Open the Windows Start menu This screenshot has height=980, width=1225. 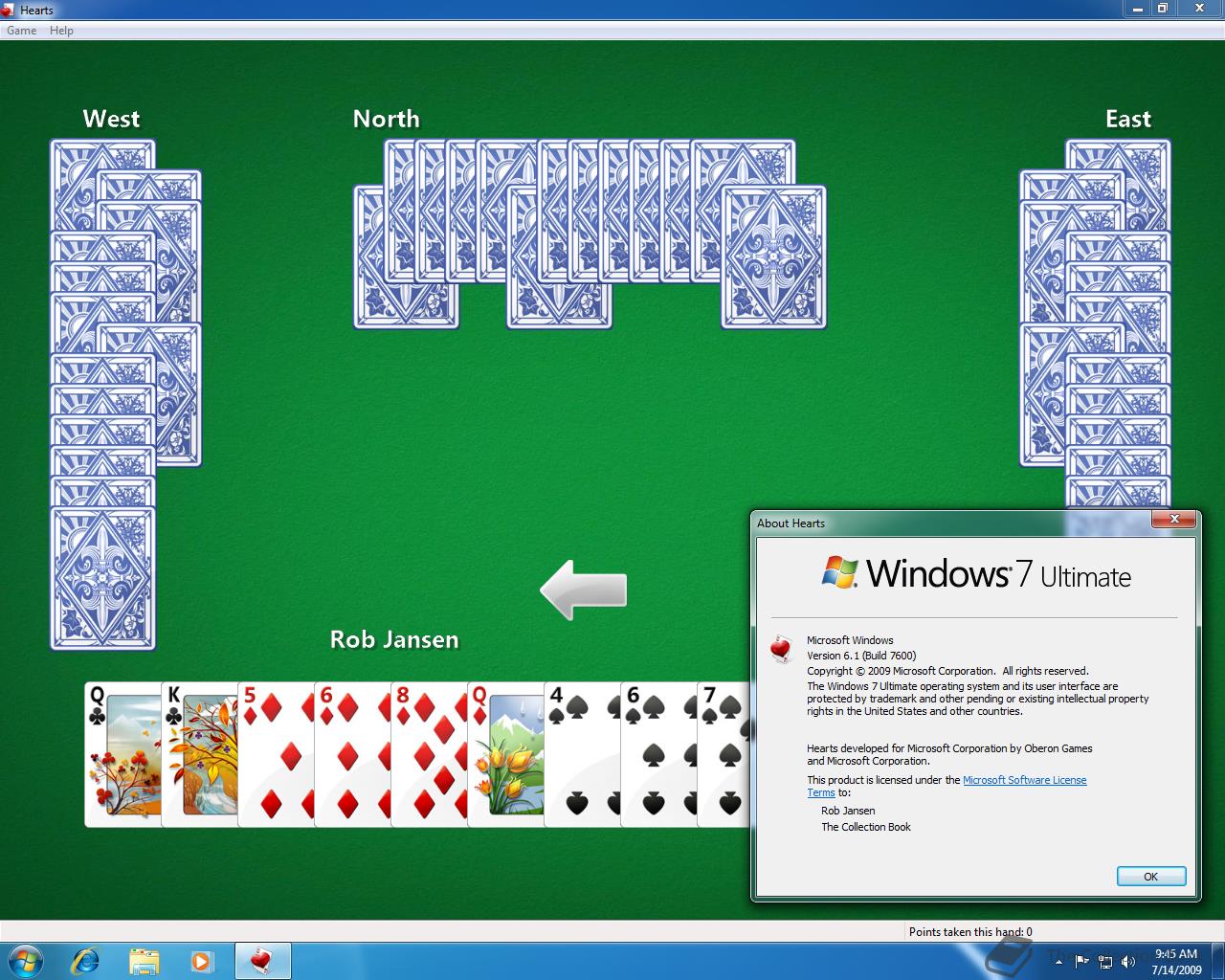[24, 961]
